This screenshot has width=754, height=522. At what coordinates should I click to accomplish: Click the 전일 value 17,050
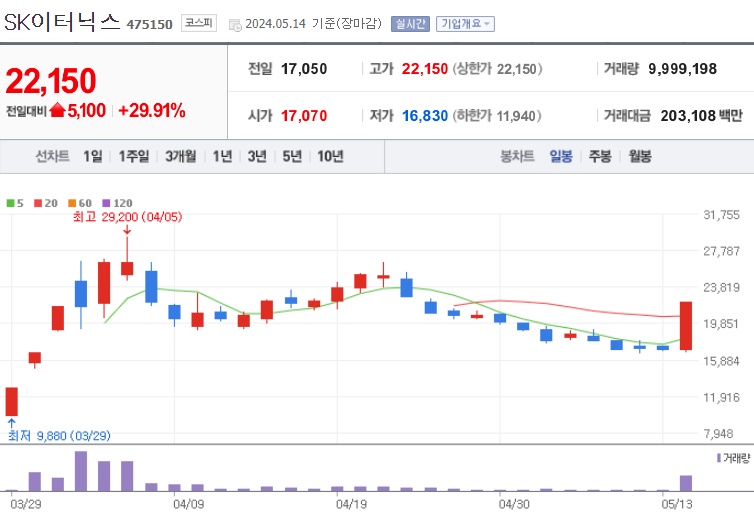[x=304, y=69]
